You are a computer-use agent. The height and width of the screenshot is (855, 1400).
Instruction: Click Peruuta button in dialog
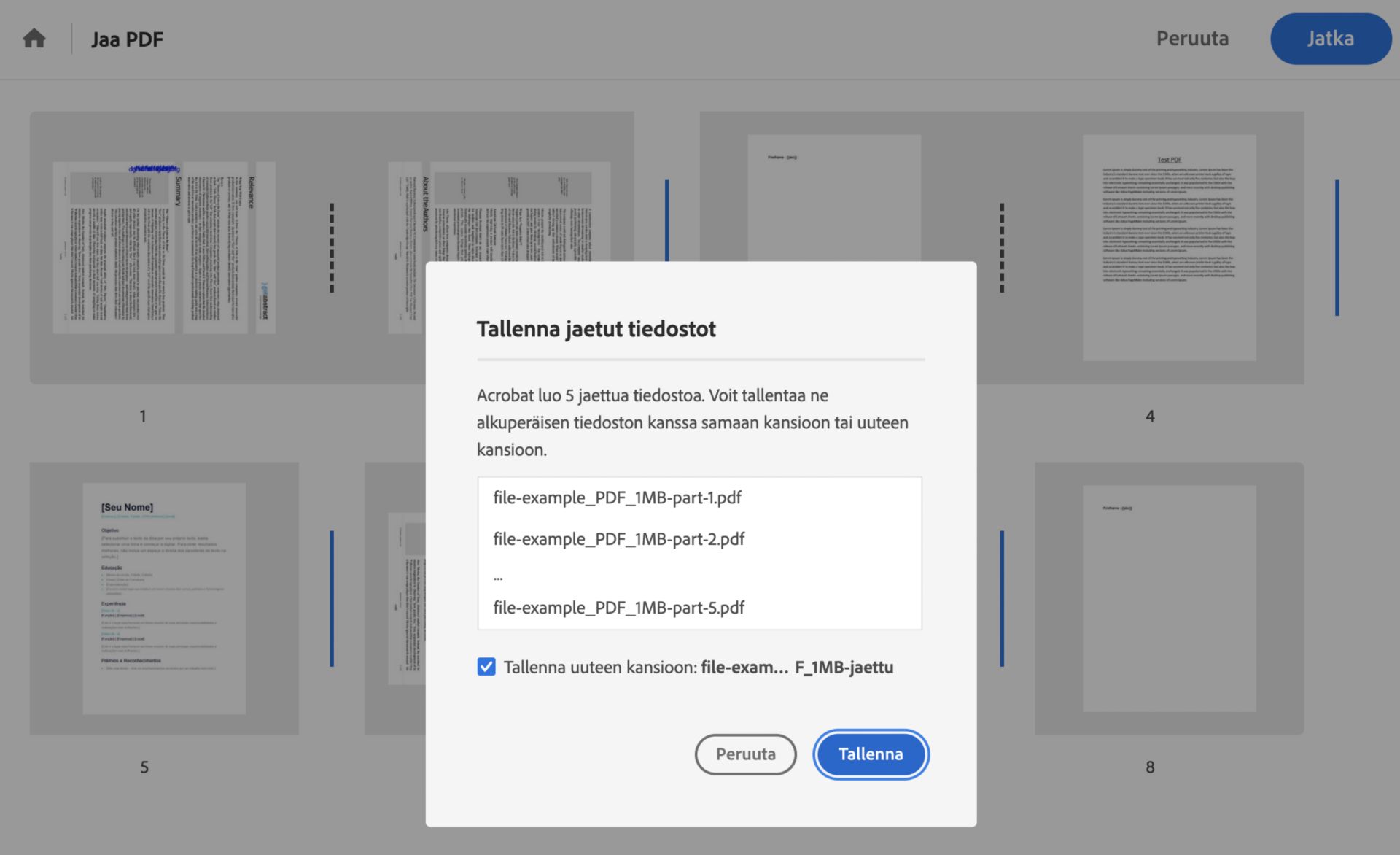(745, 754)
